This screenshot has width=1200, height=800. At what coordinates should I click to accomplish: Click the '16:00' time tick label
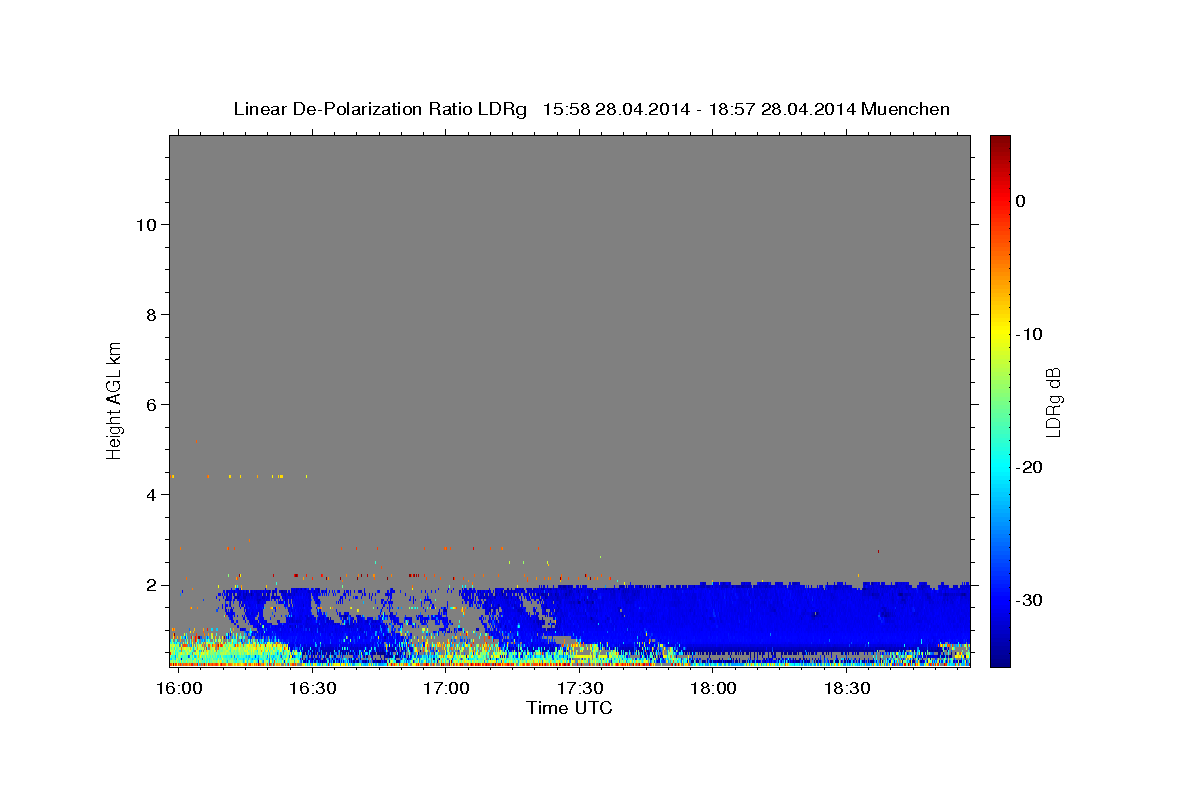pyautogui.click(x=179, y=689)
